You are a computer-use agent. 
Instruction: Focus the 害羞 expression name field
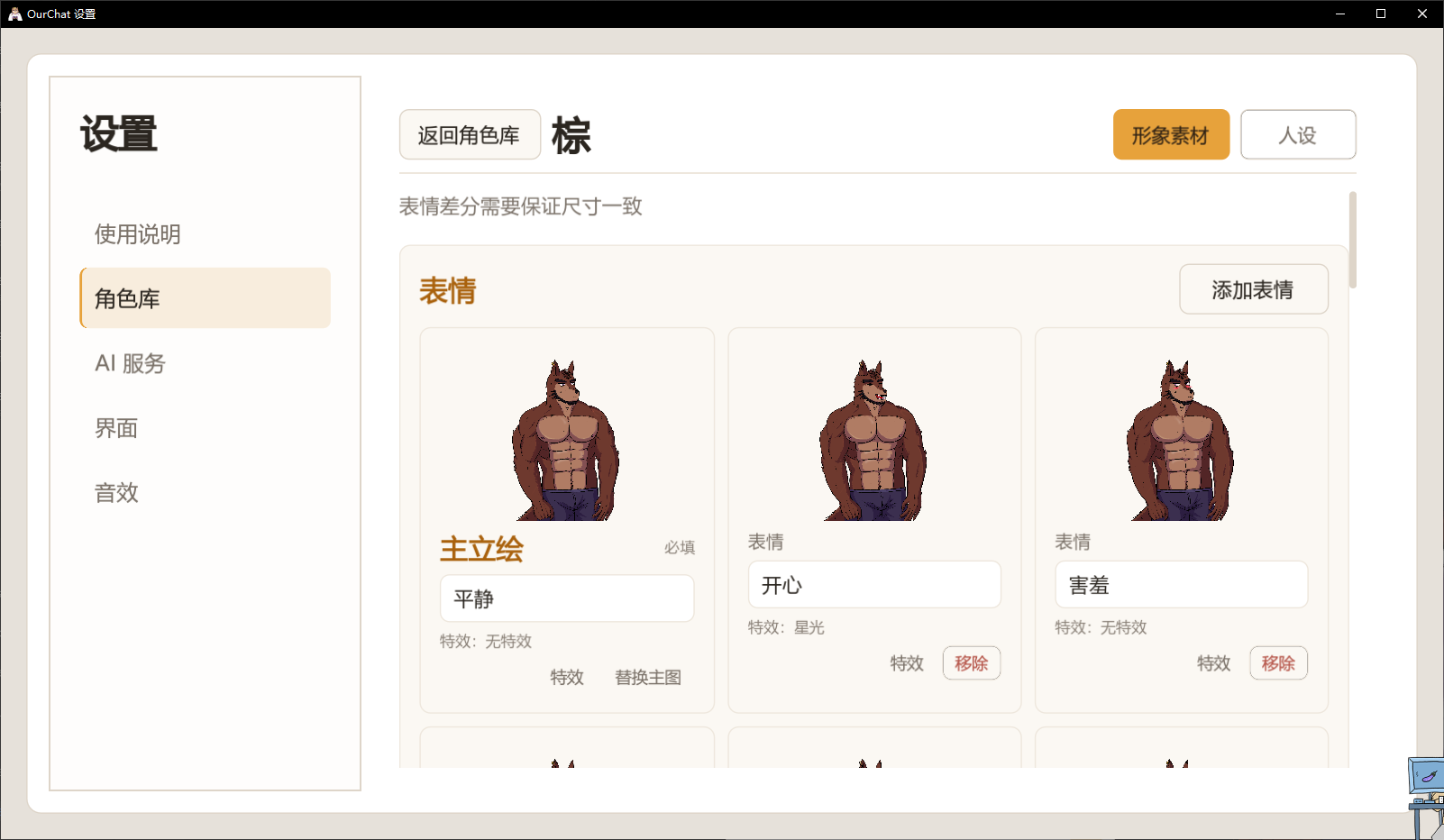coord(1182,585)
